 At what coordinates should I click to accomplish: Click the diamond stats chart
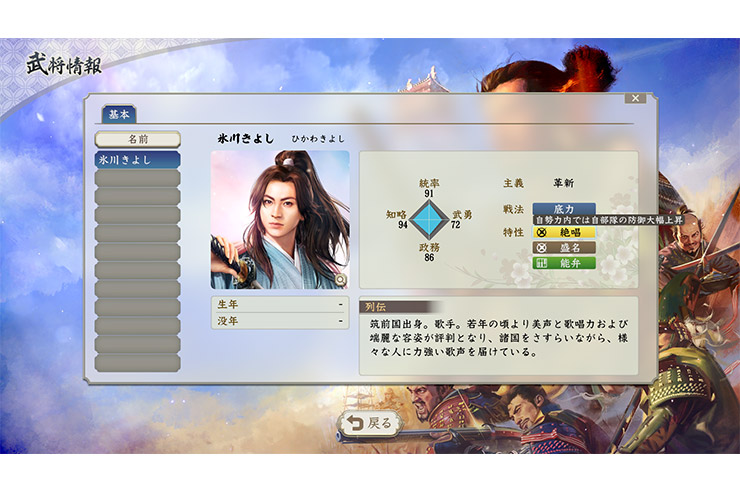pos(429,220)
